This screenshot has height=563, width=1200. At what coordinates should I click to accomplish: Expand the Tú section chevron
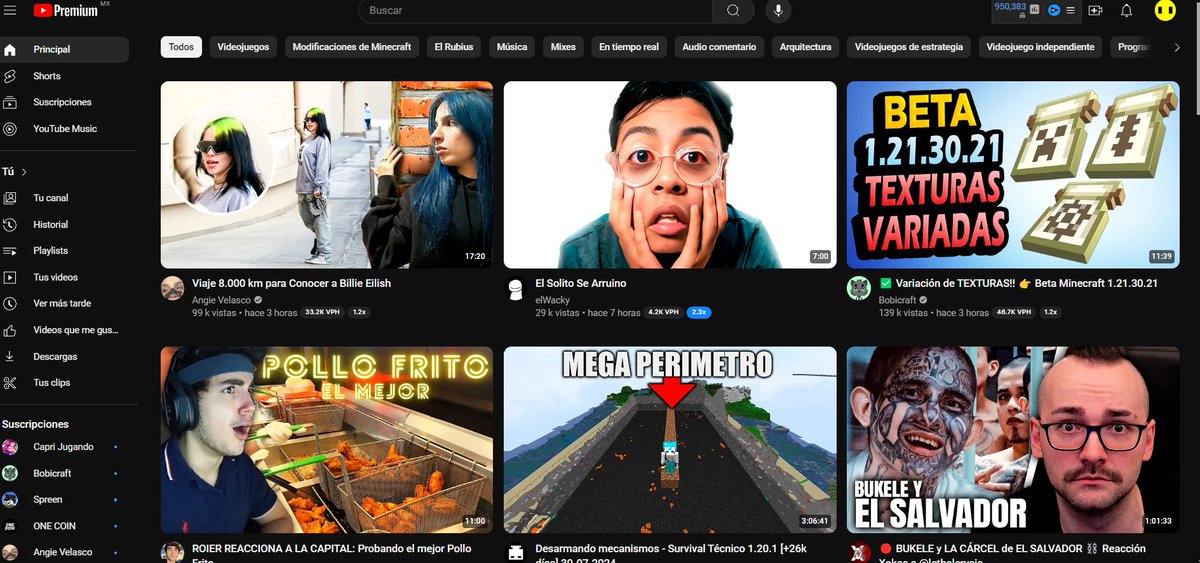point(24,172)
